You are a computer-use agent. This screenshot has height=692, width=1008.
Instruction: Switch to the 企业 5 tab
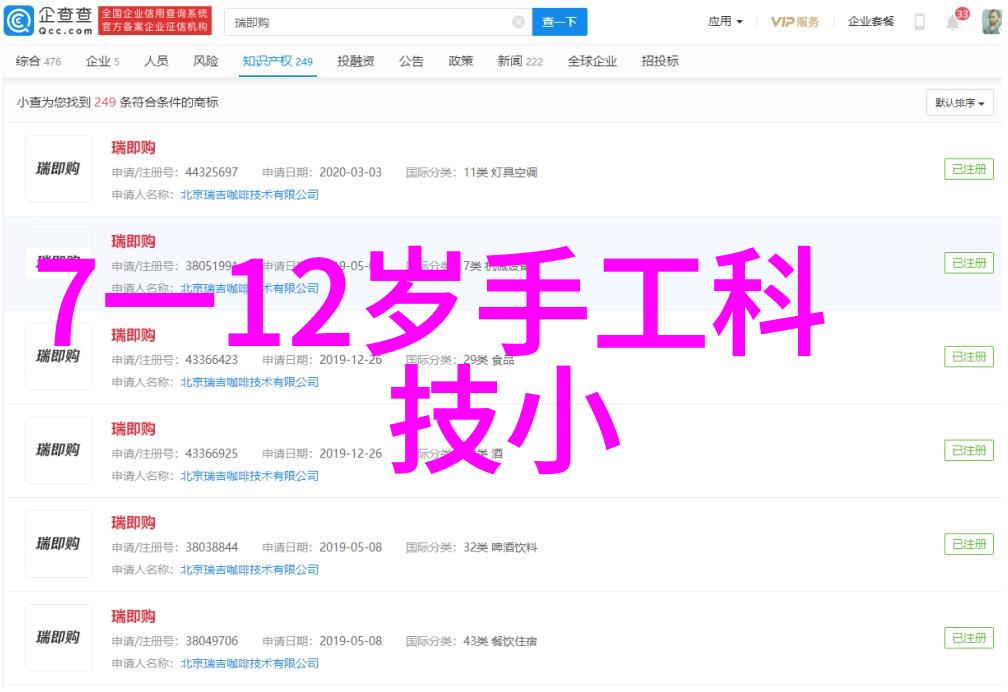pos(103,61)
